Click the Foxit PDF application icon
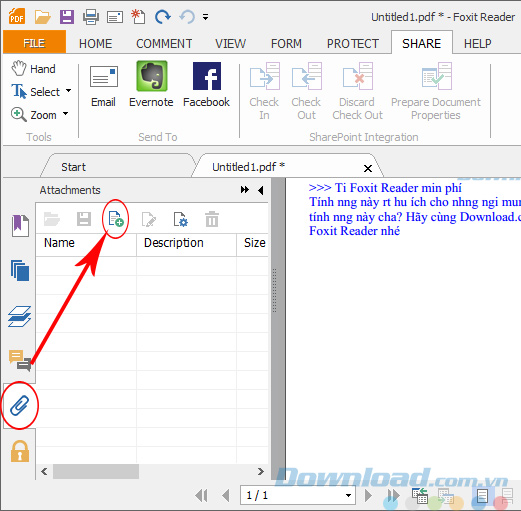The width and height of the screenshot is (521, 511). coord(17,16)
